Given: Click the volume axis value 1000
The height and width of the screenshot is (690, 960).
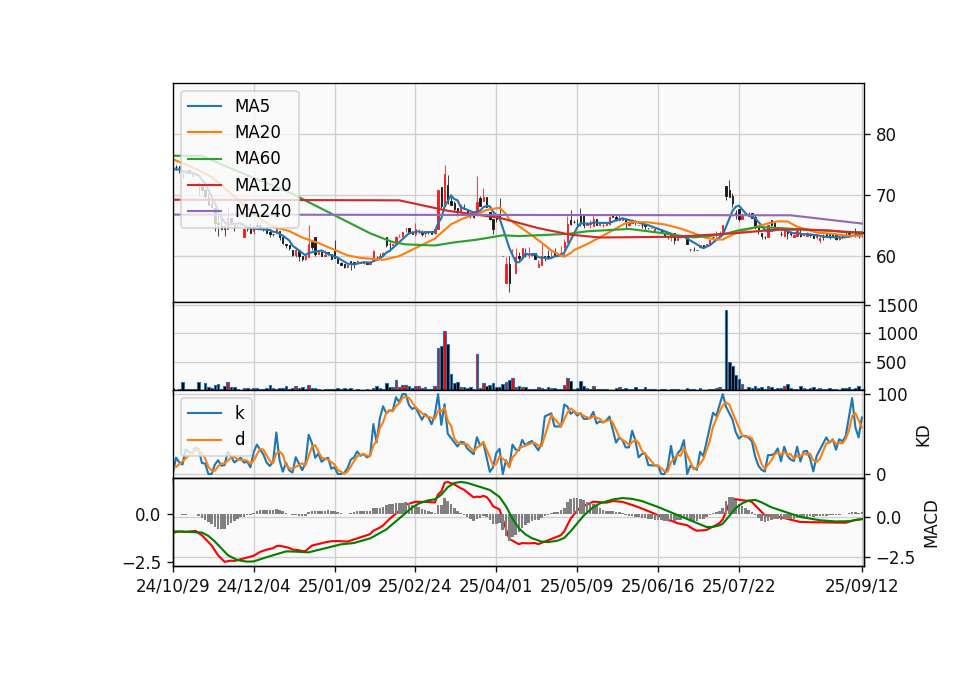Looking at the screenshot, I should point(897,334).
